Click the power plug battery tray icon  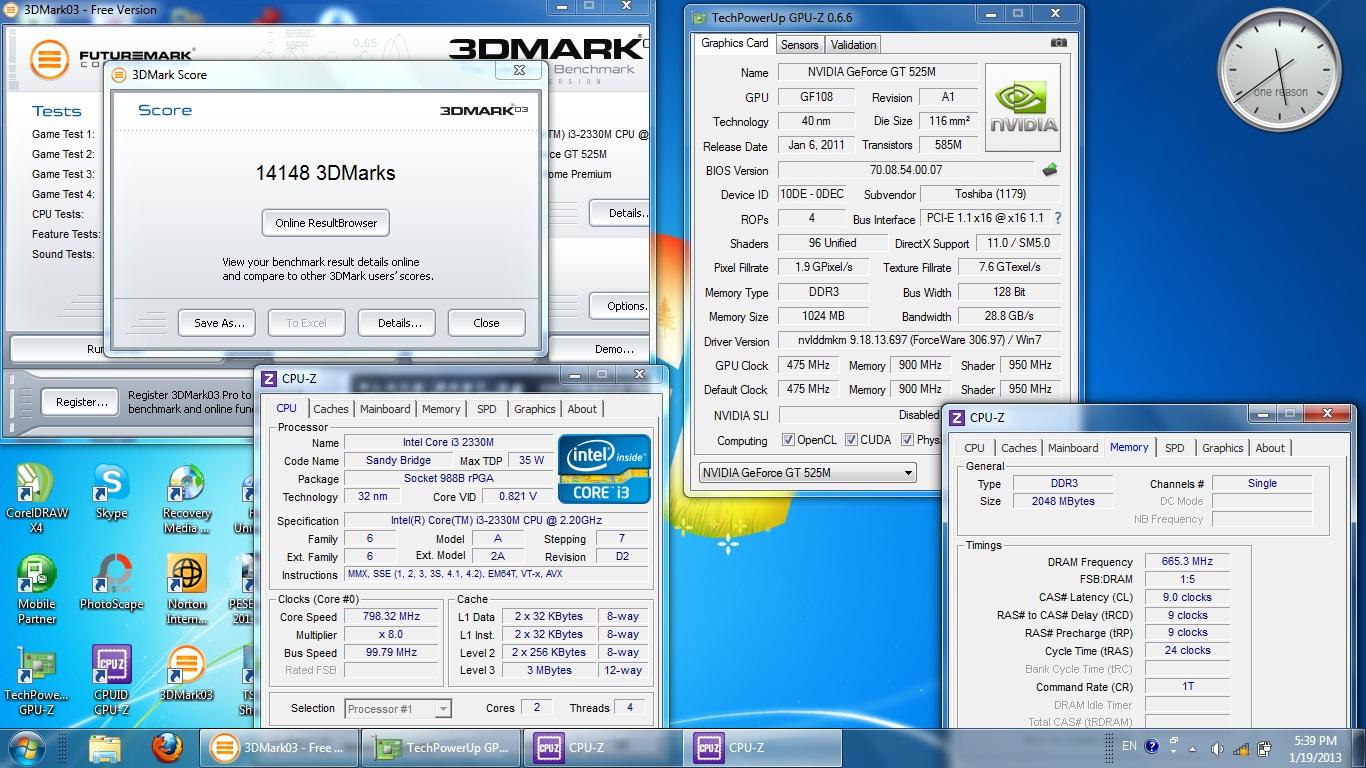1264,748
